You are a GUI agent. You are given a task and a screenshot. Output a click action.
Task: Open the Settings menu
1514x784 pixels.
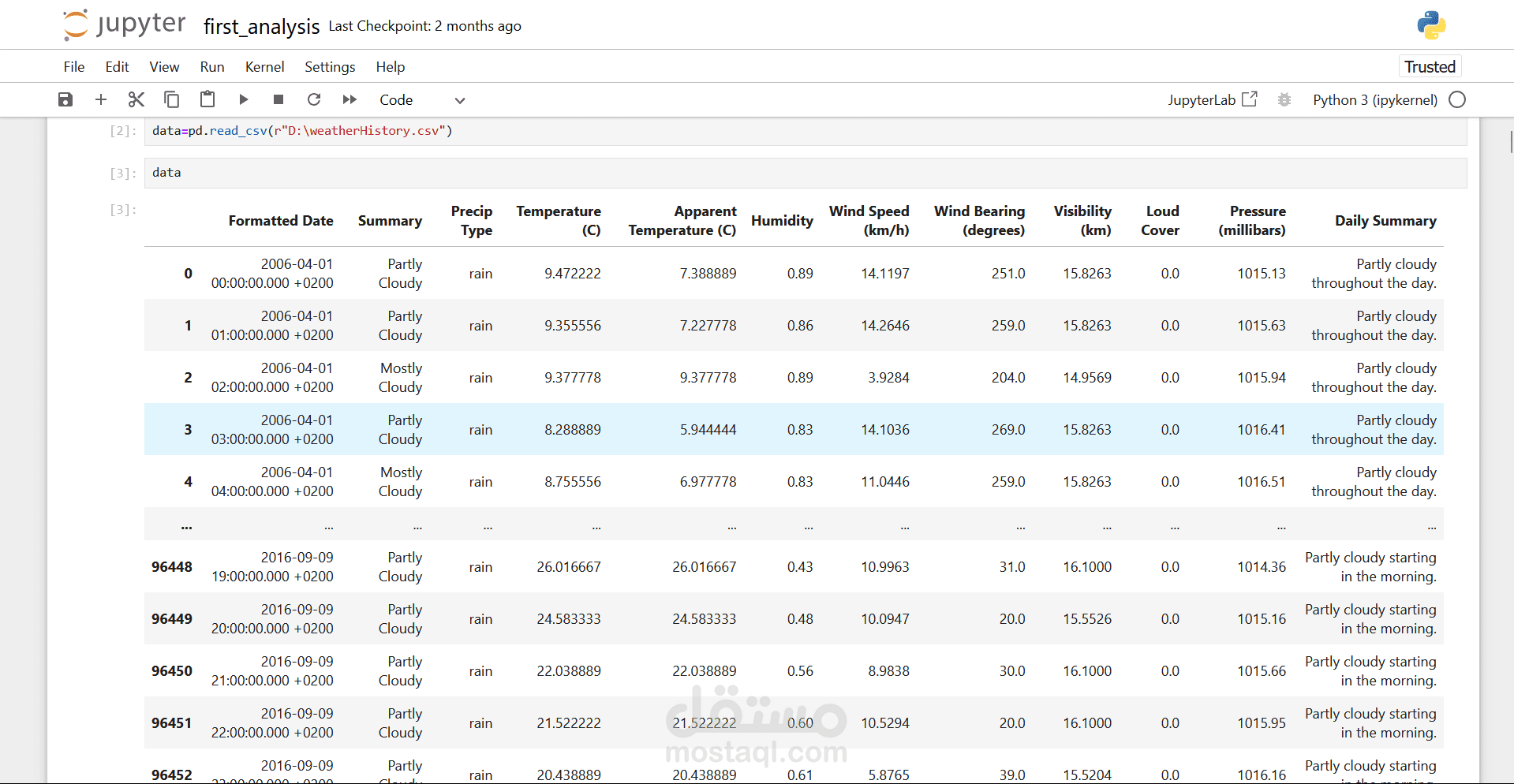[x=330, y=66]
